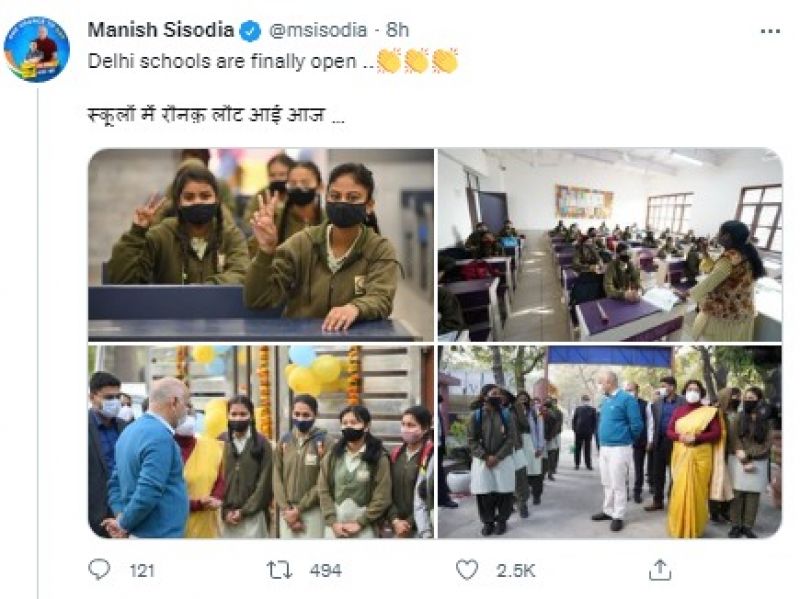The image size is (800, 599).
Task: Click the 8h tweet timestamp
Action: tap(398, 31)
